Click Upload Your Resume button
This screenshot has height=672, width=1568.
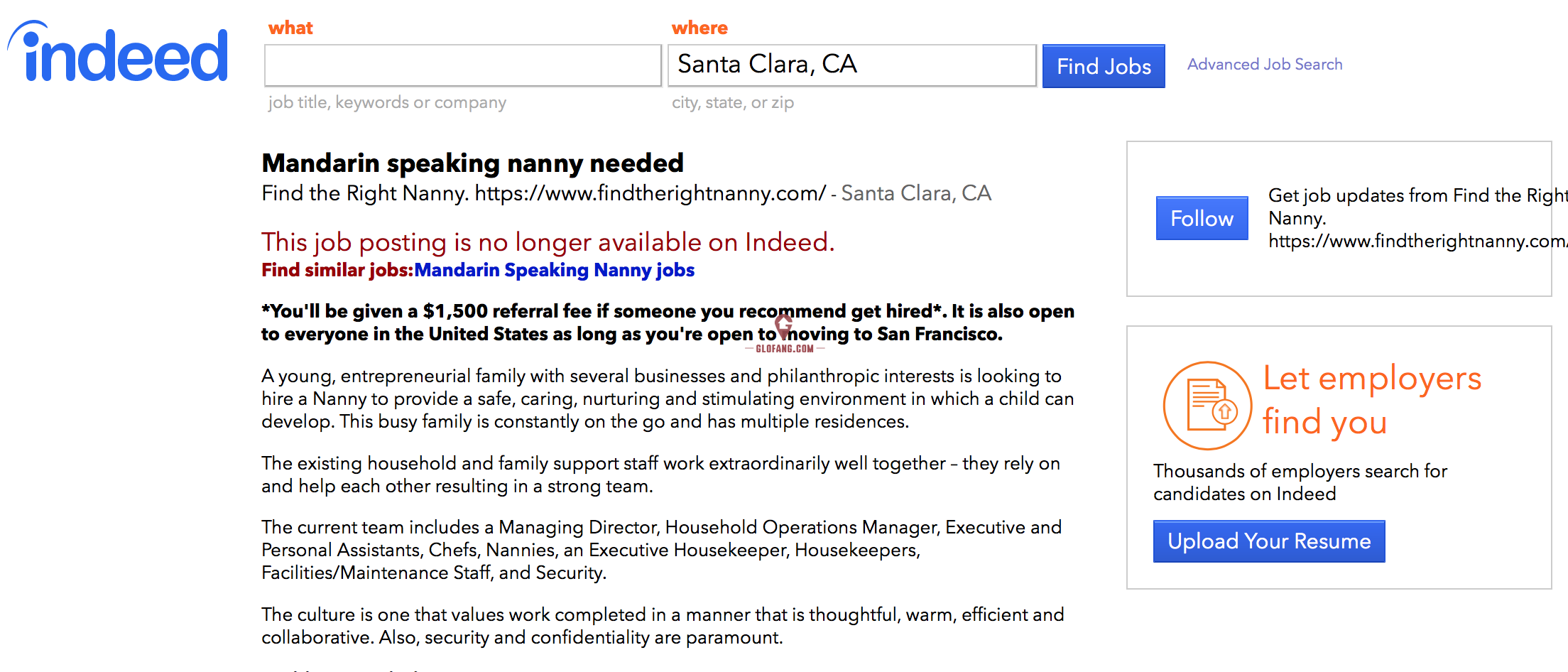pyautogui.click(x=1269, y=541)
